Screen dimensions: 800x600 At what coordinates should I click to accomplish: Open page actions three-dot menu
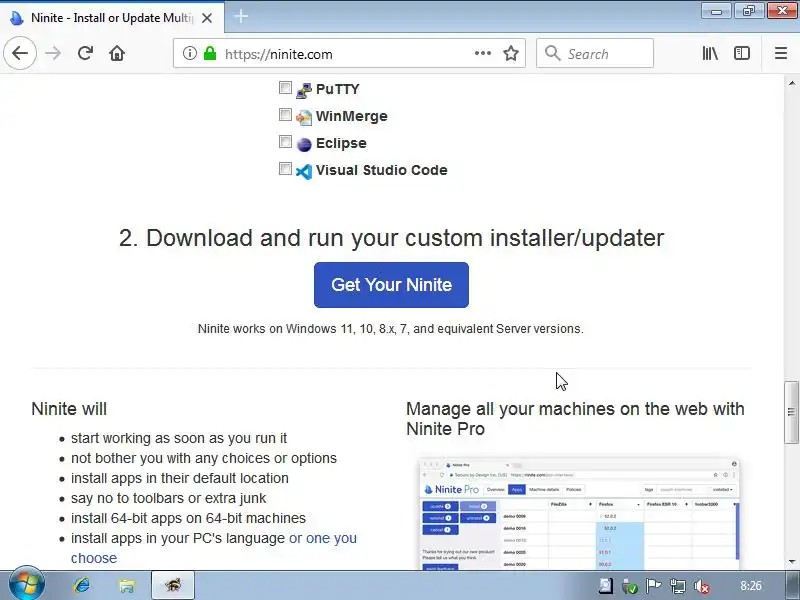point(483,53)
